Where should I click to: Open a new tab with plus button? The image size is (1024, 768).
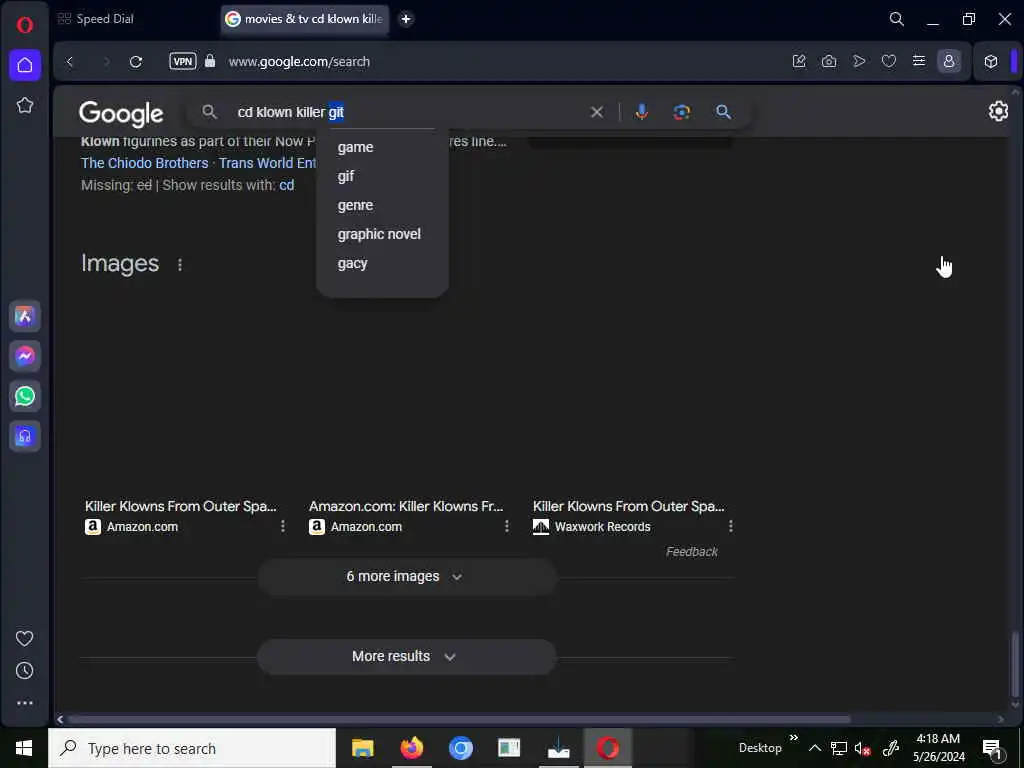point(406,19)
